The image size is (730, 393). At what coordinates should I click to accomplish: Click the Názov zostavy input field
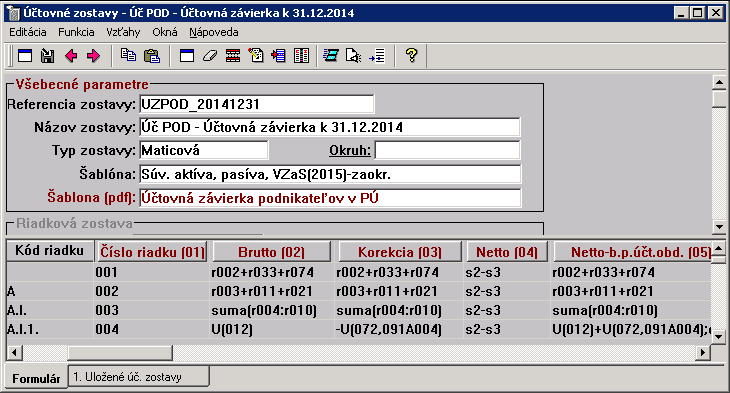330,127
